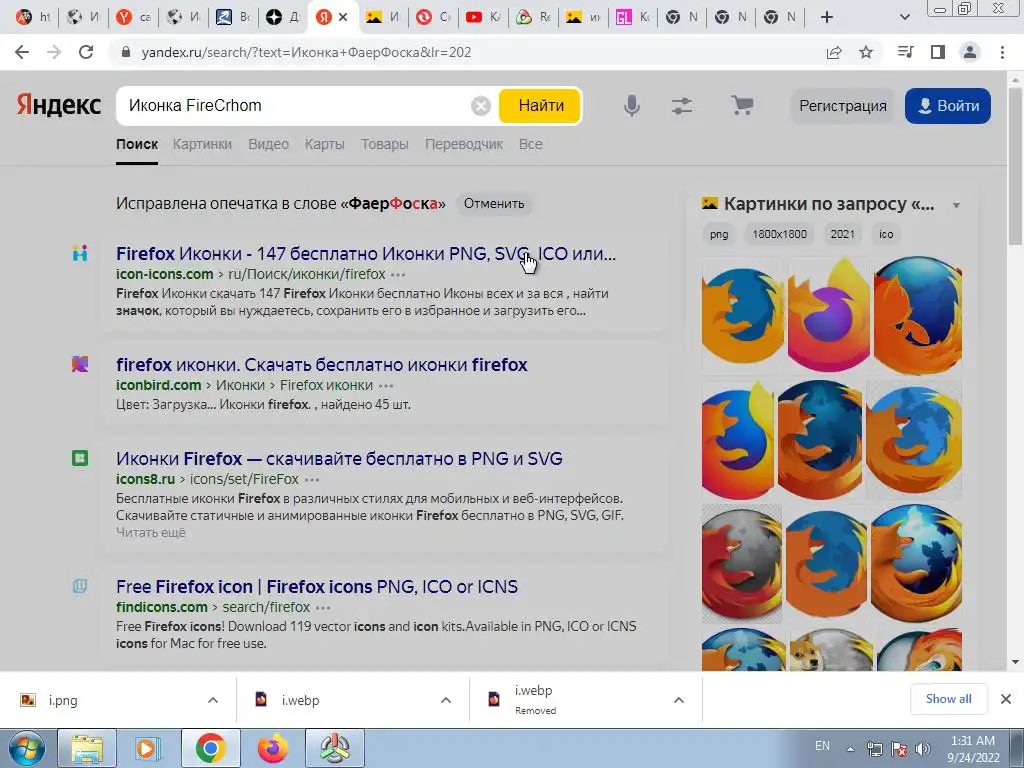Image resolution: width=1024 pixels, height=768 pixels.
Task: Open the findicons.com result three-dot menu
Action: click(x=323, y=608)
